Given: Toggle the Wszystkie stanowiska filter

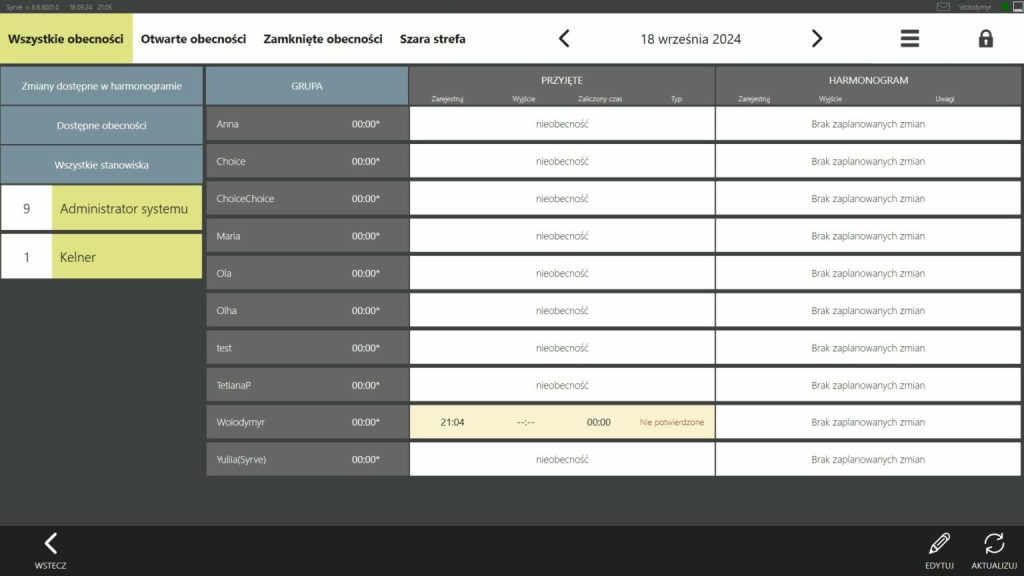Looking at the screenshot, I should coord(101,165).
